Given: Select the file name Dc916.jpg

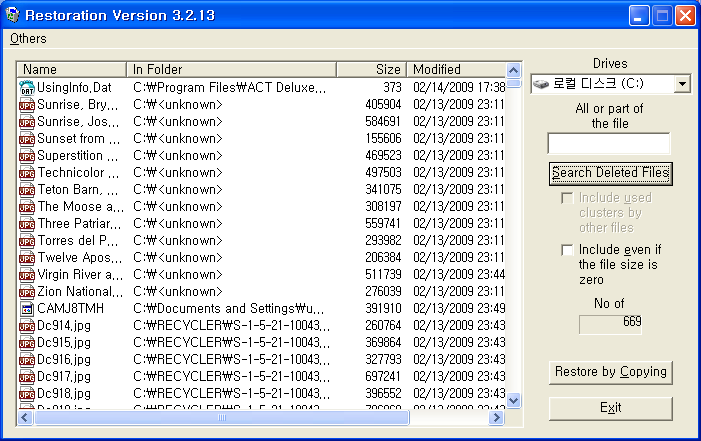Looking at the screenshot, I should point(64,360).
